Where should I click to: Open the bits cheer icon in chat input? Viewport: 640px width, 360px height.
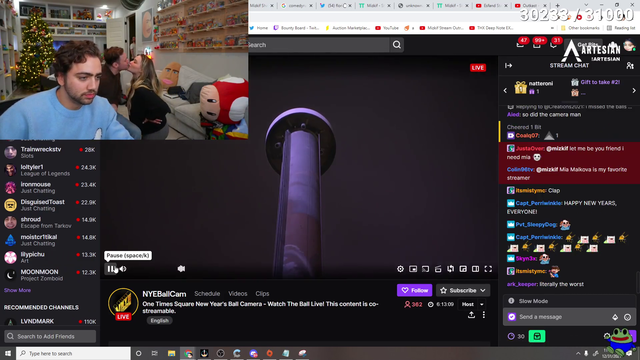coord(615,317)
